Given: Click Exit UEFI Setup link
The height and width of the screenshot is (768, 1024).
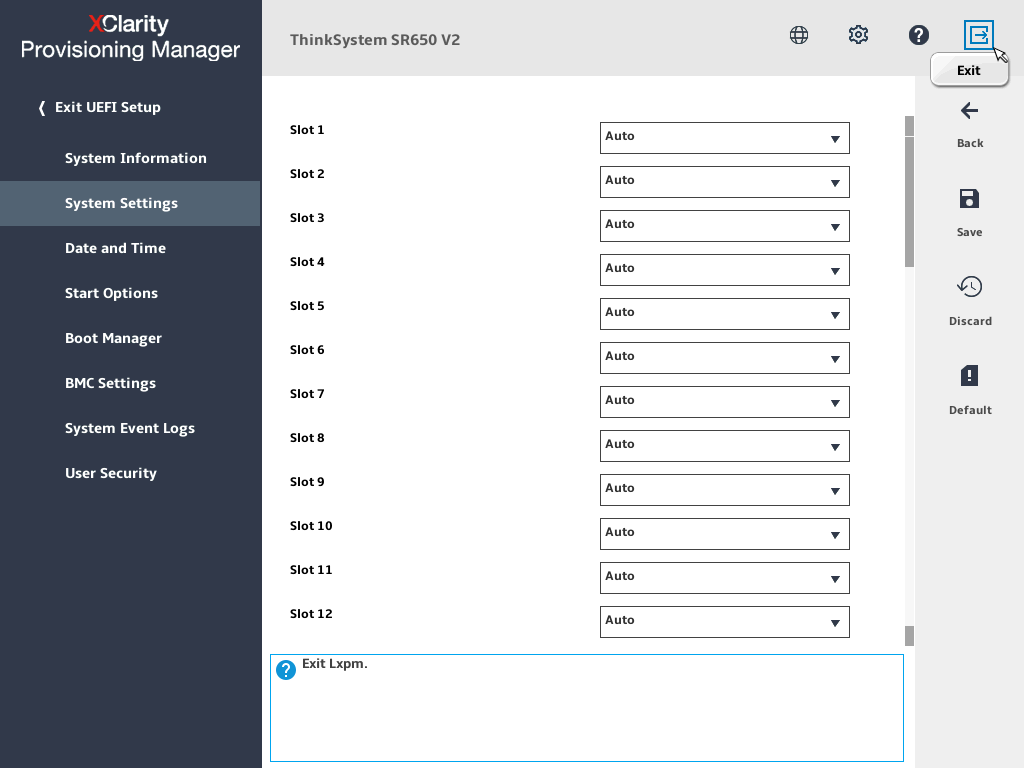Looking at the screenshot, I should click(100, 107).
